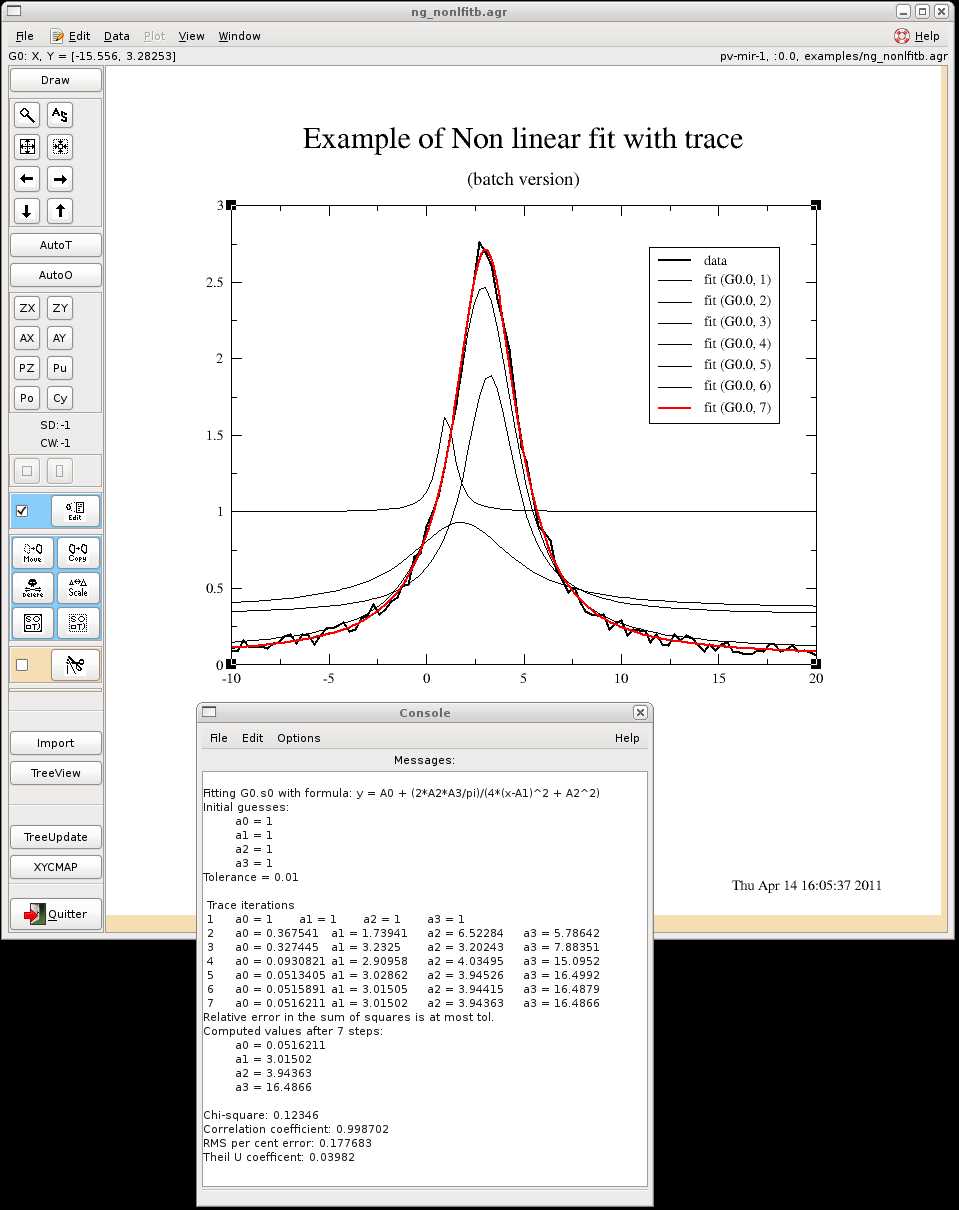Image resolution: width=959 pixels, height=1210 pixels.
Task: Select the magnifier zoom tool
Action: click(x=27, y=115)
